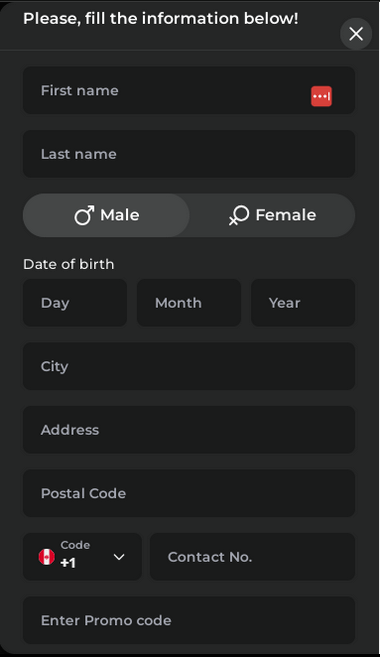Image resolution: width=380 pixels, height=657 pixels.
Task: Click the Canadian flag icon
Action: click(x=47, y=557)
